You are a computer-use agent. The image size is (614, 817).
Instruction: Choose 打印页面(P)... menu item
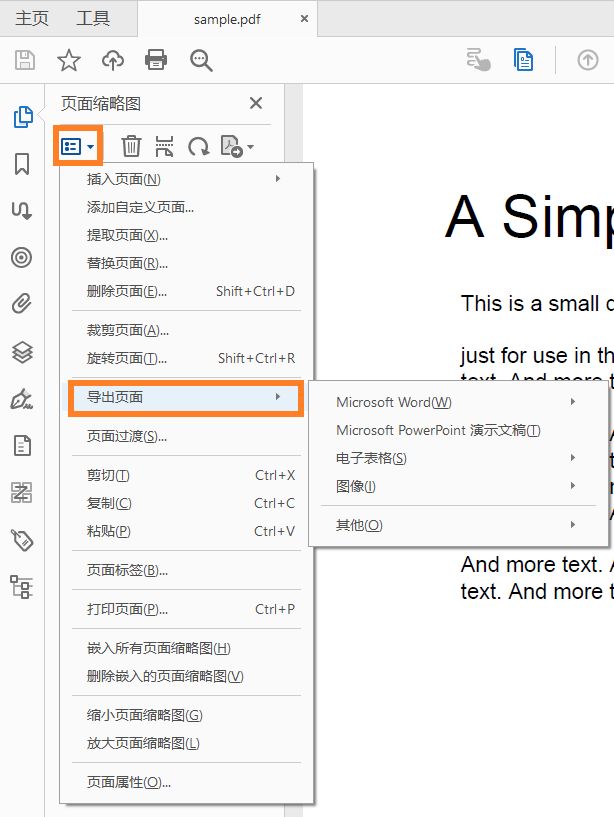(x=186, y=609)
